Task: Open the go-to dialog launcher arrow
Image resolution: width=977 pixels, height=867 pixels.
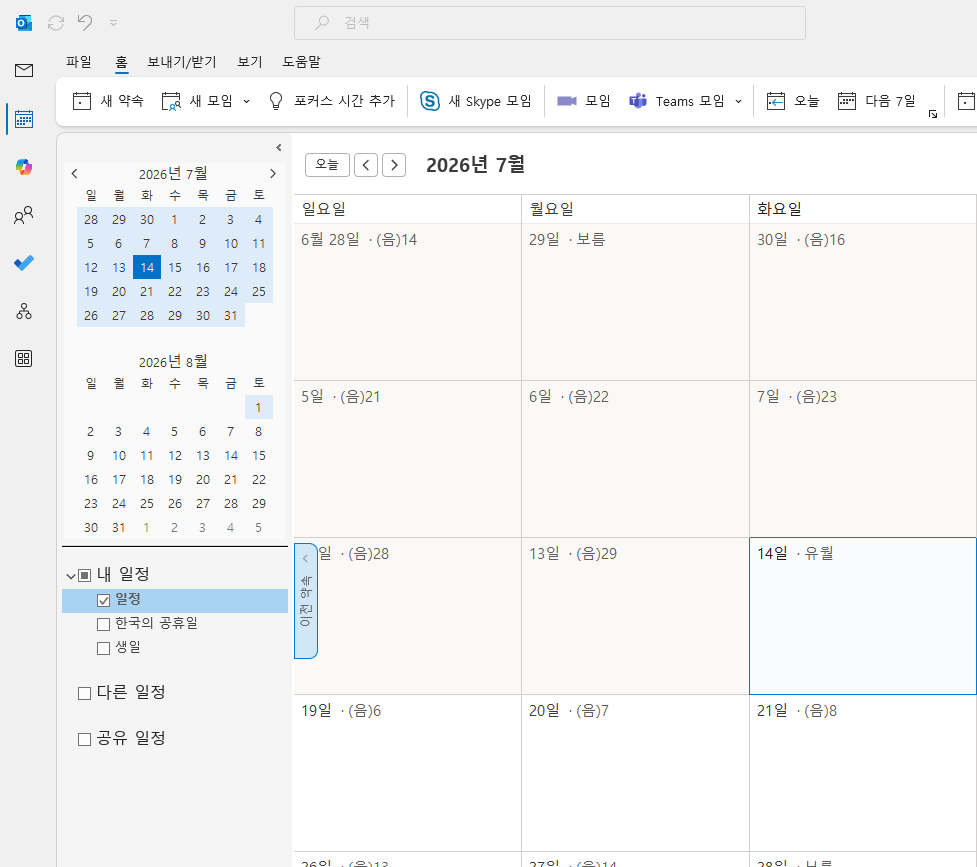Action: point(933,114)
